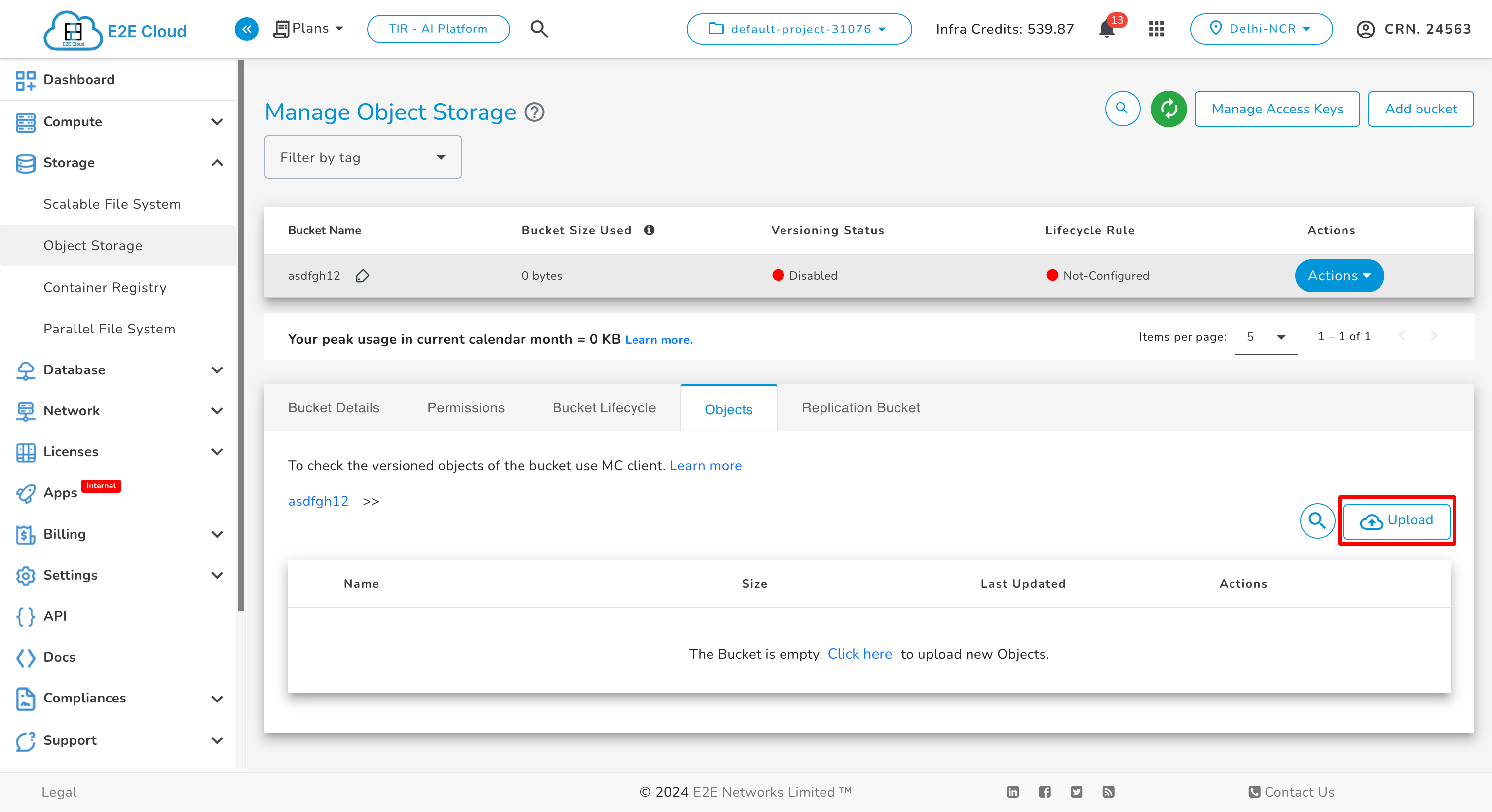Open Filter by tag dropdown
1492x812 pixels.
coord(363,157)
